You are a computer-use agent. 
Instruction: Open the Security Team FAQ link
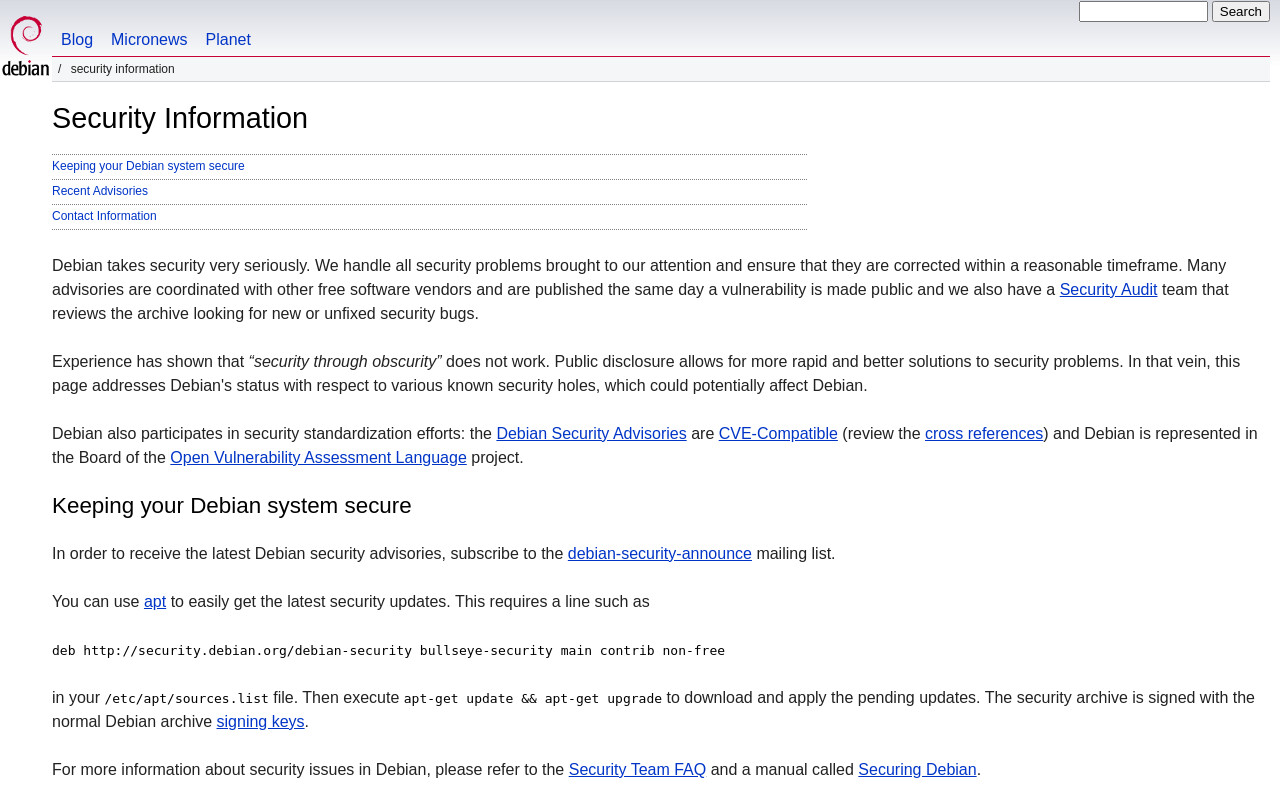[637, 770]
